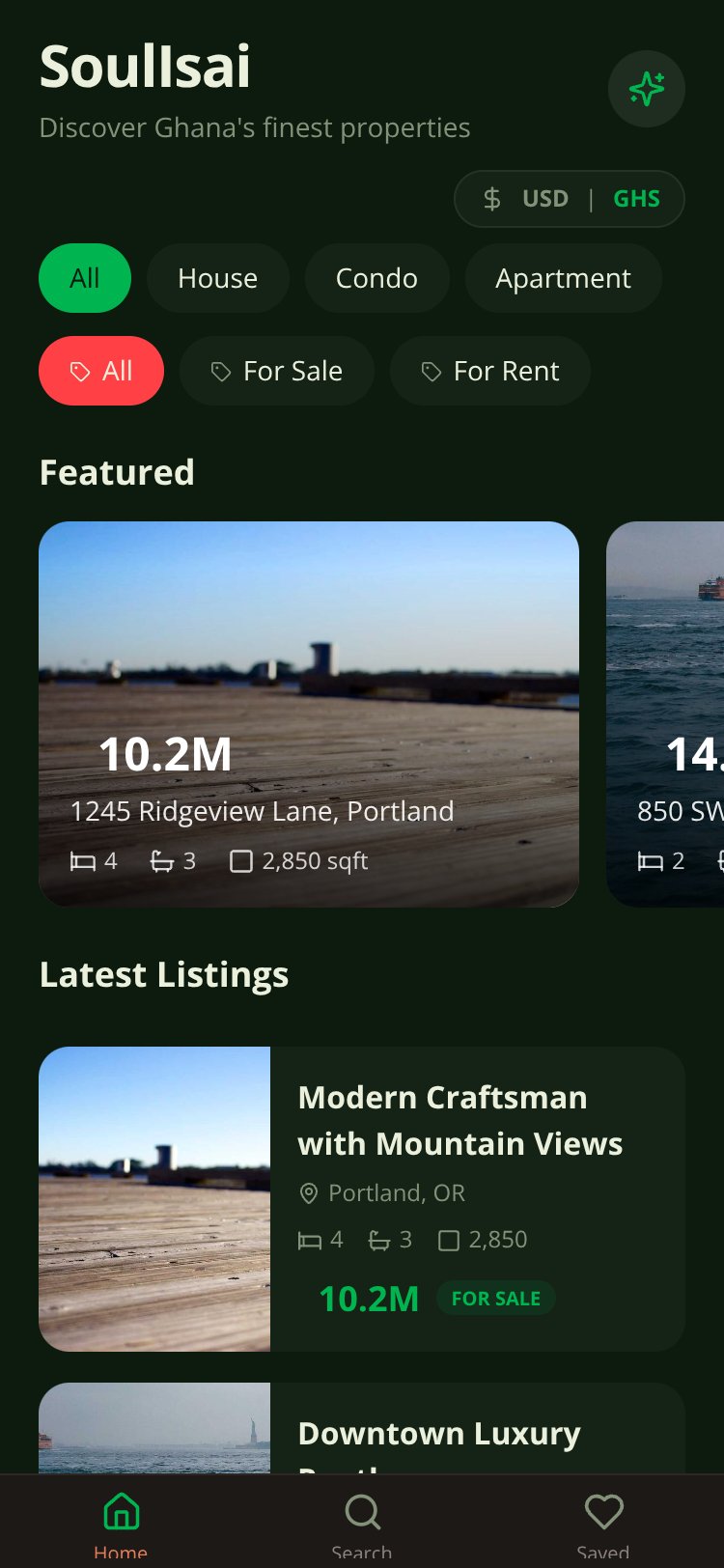Click Portland, OR location text

coord(397,1193)
